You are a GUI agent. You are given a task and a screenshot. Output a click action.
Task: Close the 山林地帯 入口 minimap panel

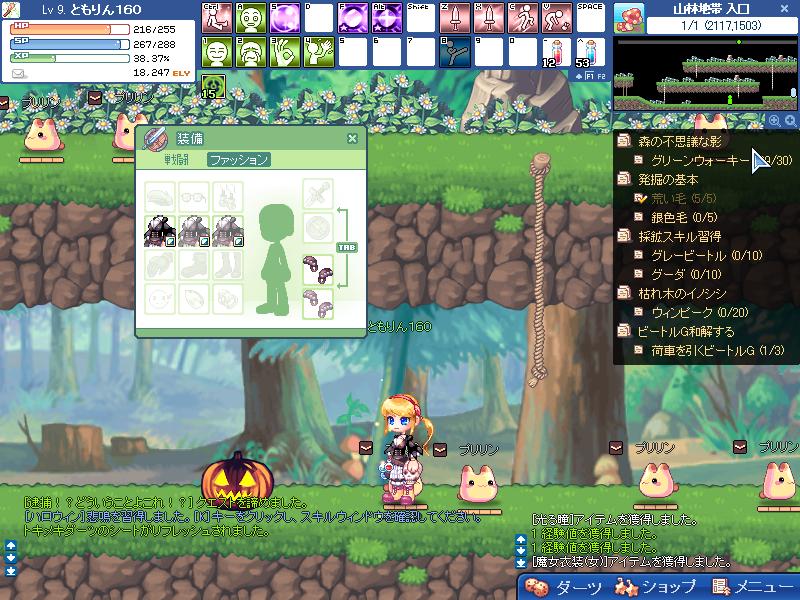click(785, 9)
